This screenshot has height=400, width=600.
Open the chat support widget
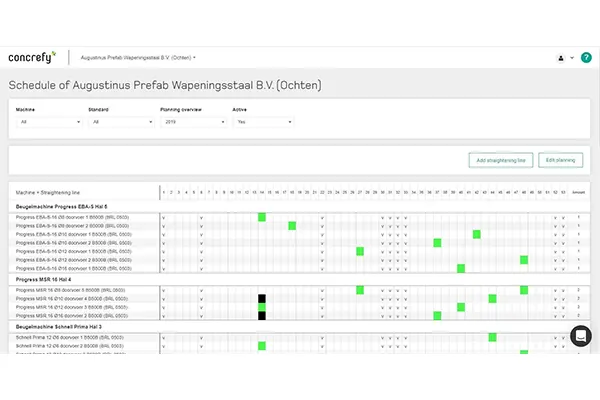580,335
